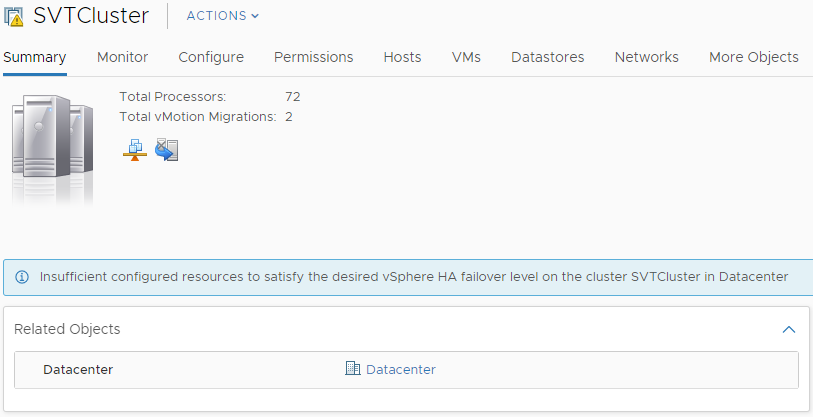Click the Related Objects panel heading

tap(67, 329)
